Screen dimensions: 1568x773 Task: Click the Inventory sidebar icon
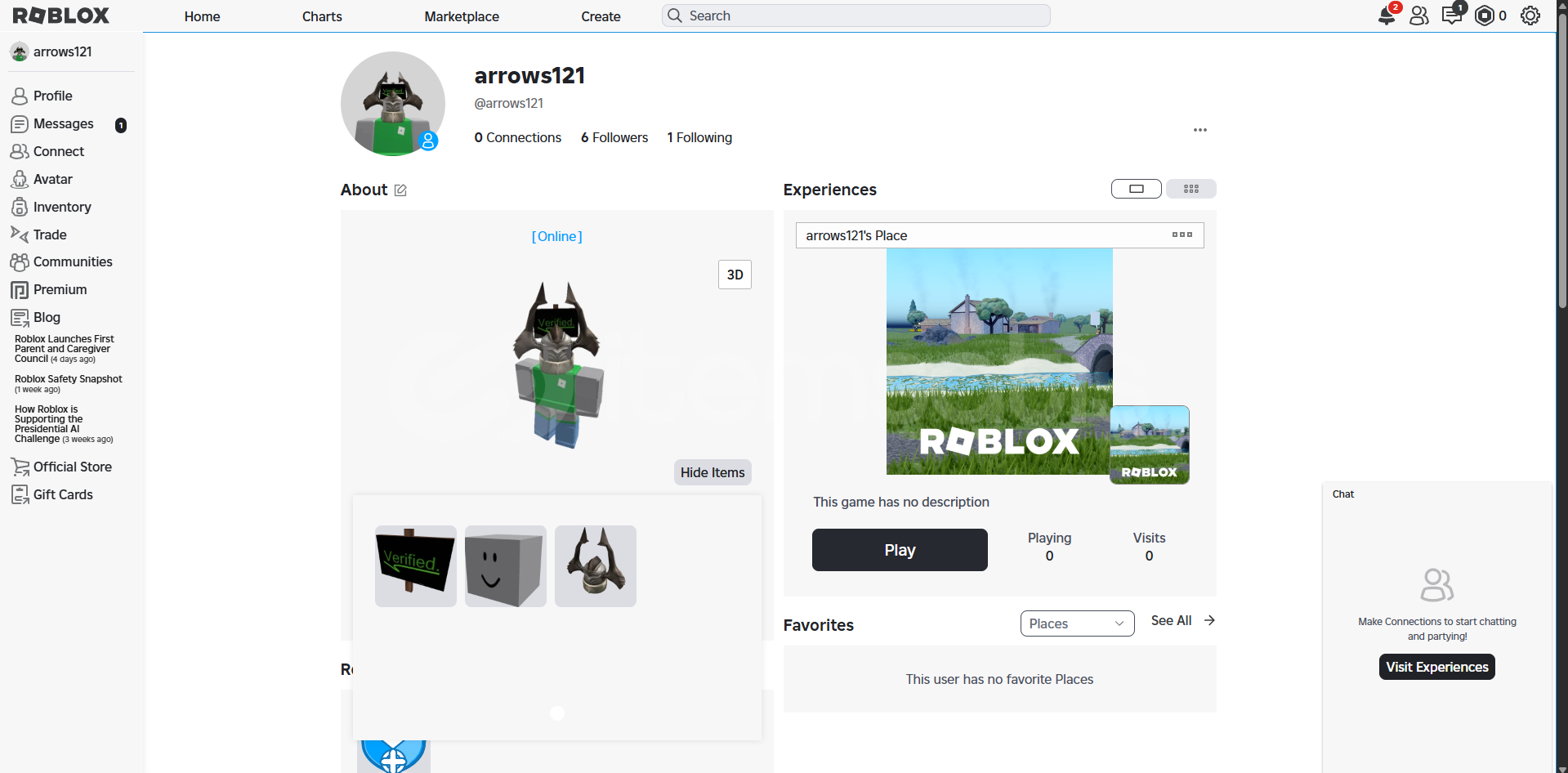tap(20, 208)
